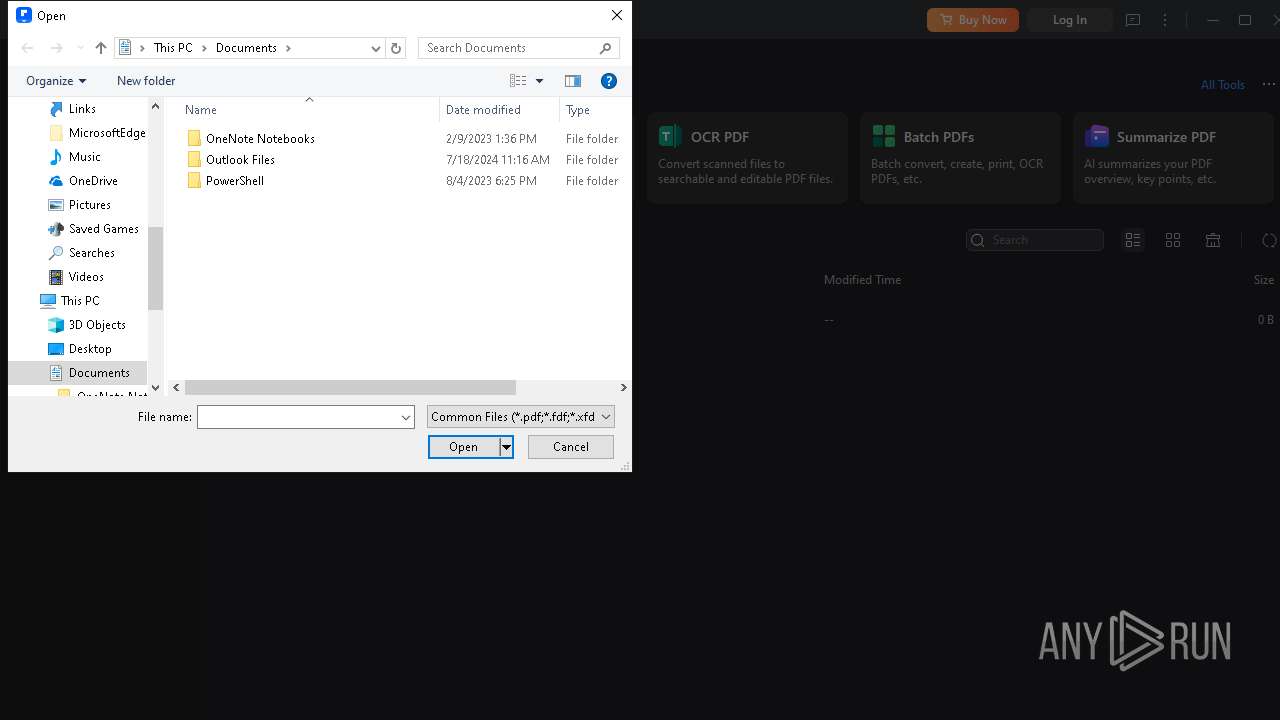1280x720 pixels.
Task: Sort by Modified Time column
Action: [x=862, y=280]
